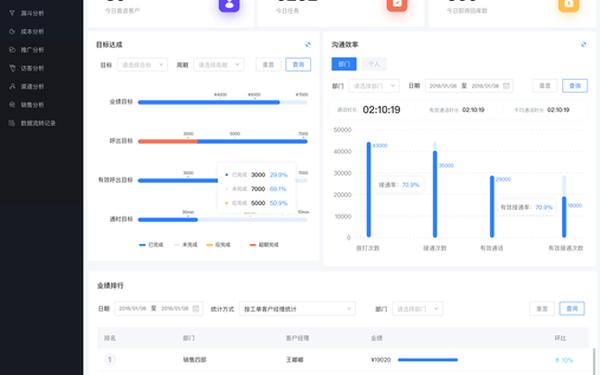This screenshot has height=375, width=600.
Task: Switch to 部门 tab in 沟通效率
Action: click(x=344, y=64)
